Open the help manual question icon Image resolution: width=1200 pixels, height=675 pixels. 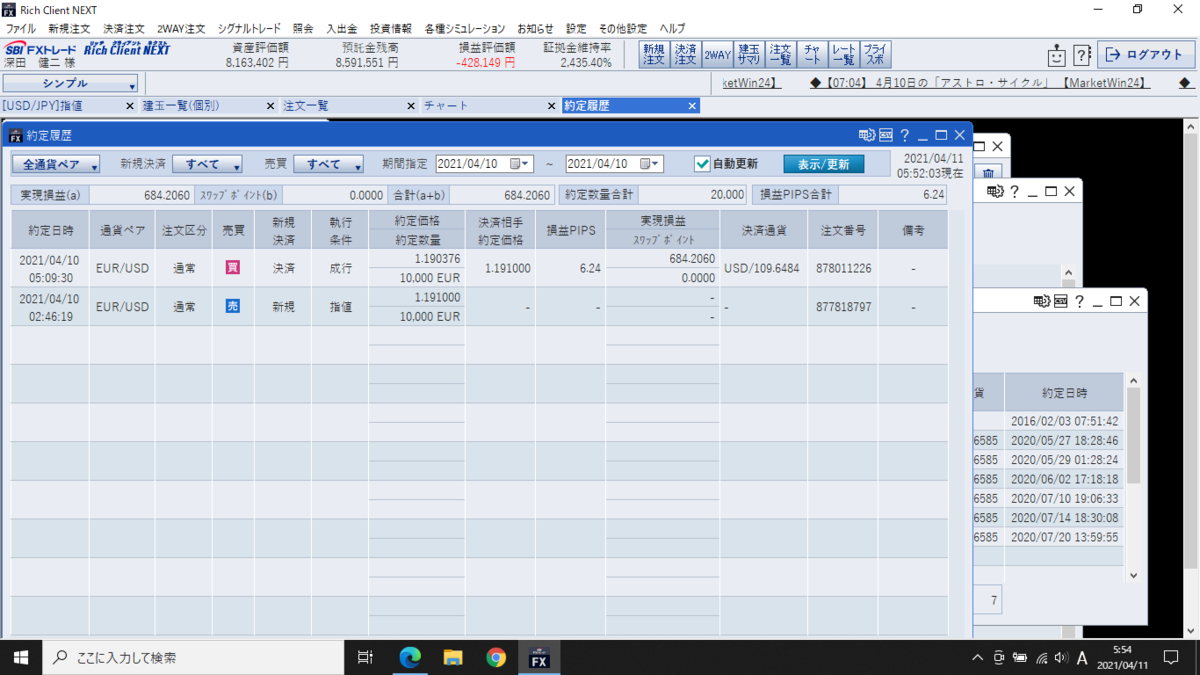1082,55
